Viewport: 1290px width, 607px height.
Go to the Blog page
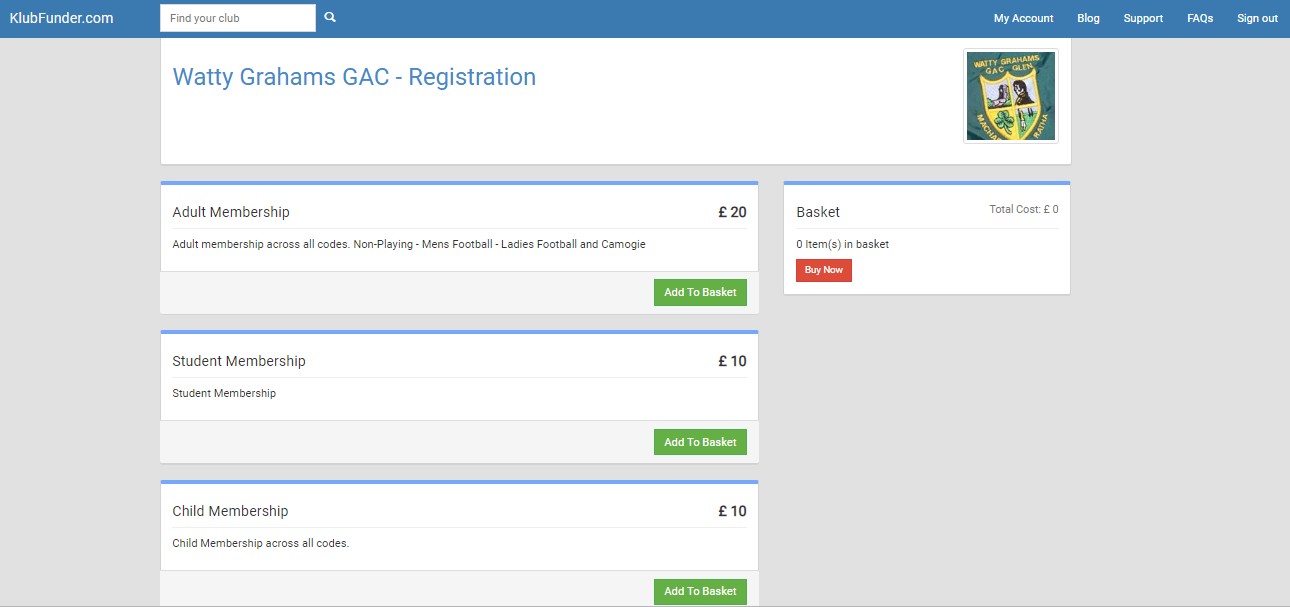(1088, 18)
